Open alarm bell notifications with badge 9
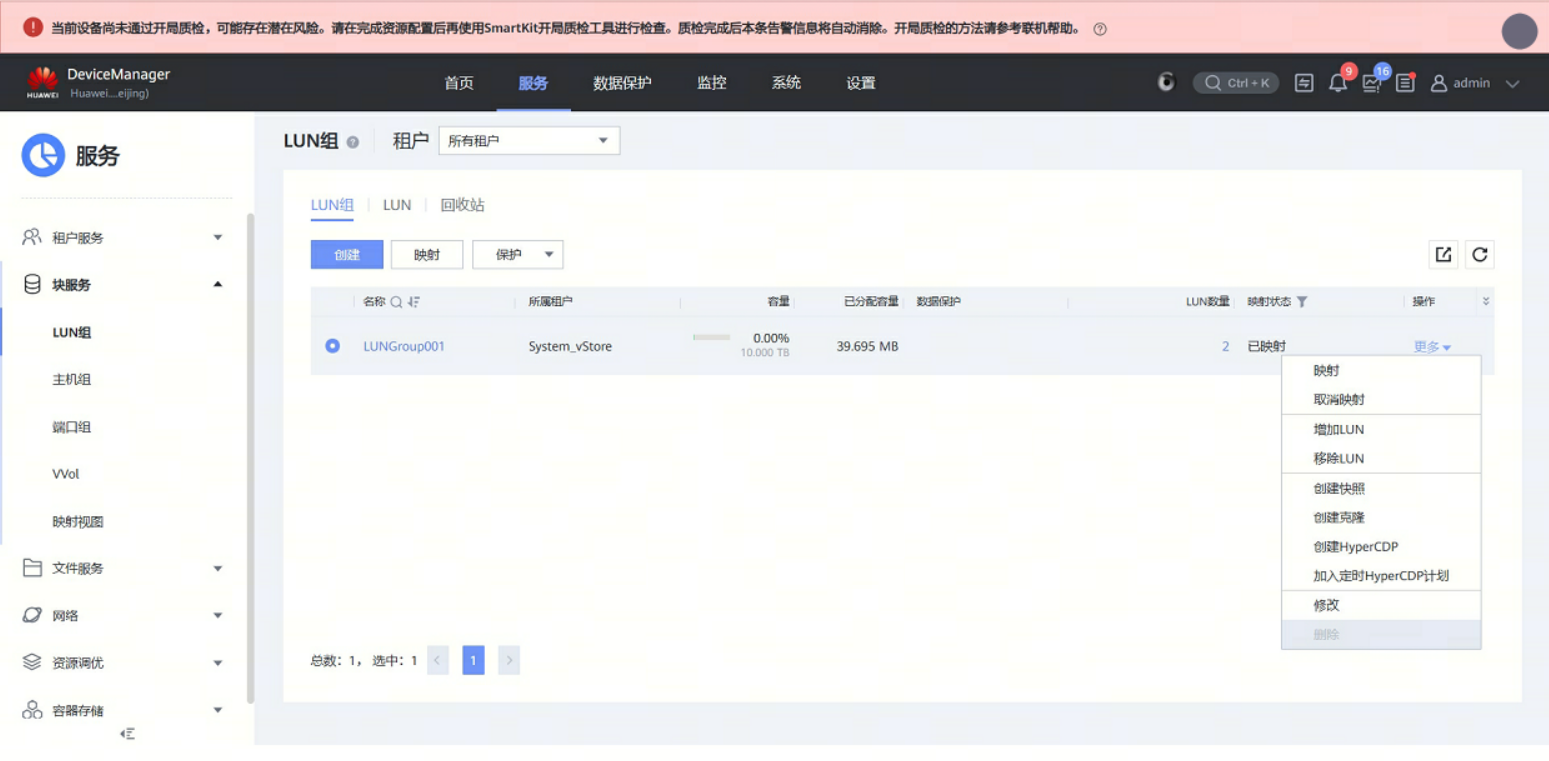This screenshot has width=1549, height=761. (1338, 83)
